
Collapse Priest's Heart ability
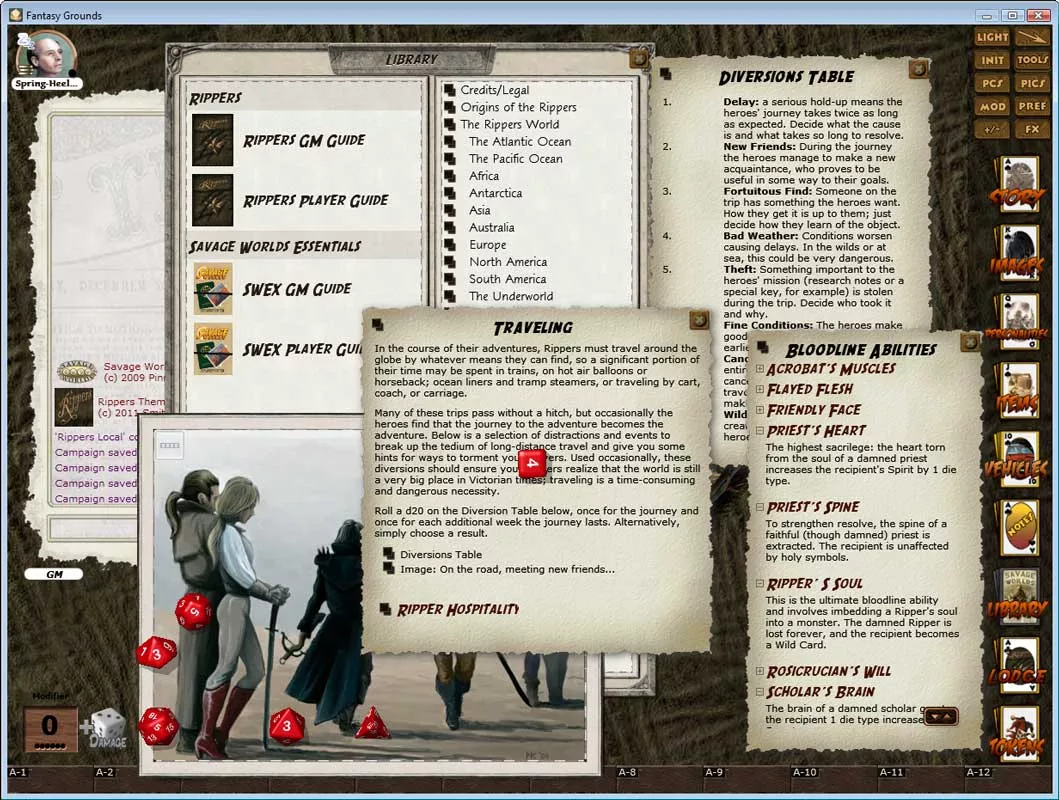760,431
